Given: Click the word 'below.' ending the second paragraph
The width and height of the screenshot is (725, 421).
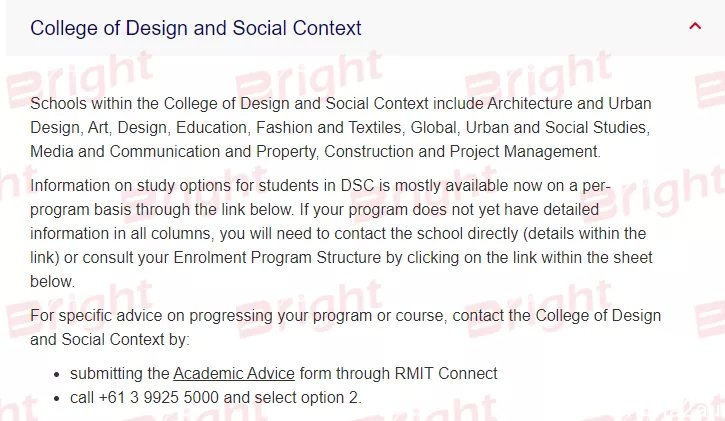Looking at the screenshot, I should click(52, 281).
